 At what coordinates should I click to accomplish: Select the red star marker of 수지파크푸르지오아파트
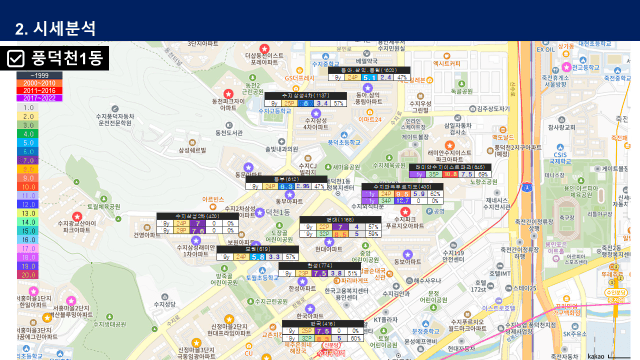pos(405,212)
